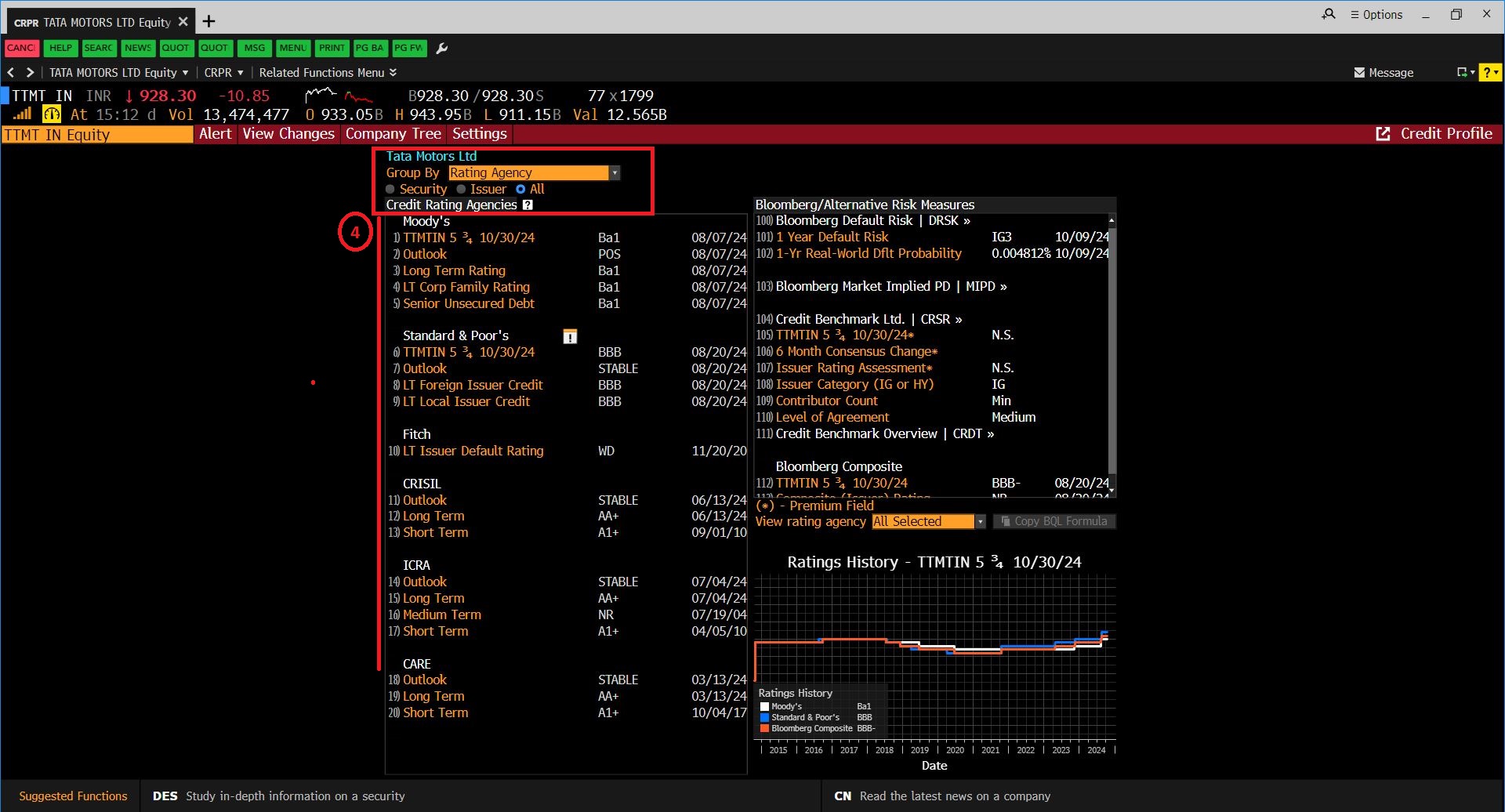Screen dimensions: 1505x812
Task: Click the help icon beside Credit Rating Agencies
Action: pos(528,205)
